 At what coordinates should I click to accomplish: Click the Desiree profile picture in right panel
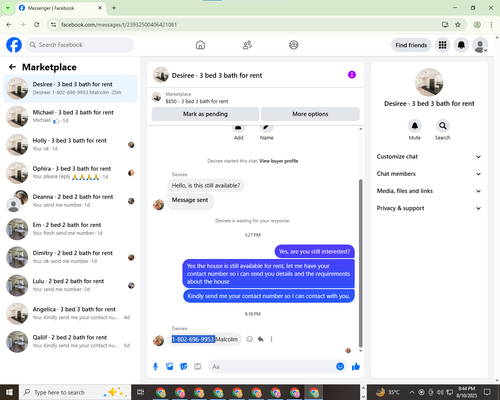[x=429, y=82]
